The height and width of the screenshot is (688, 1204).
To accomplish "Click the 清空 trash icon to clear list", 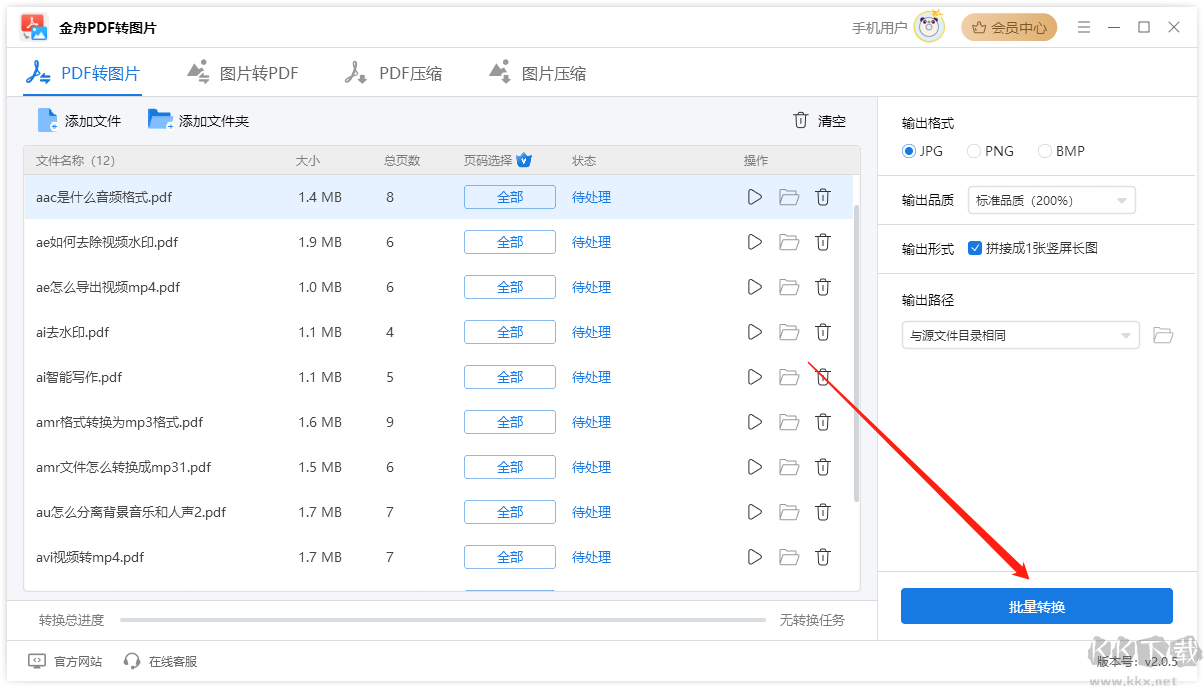I will 800,120.
